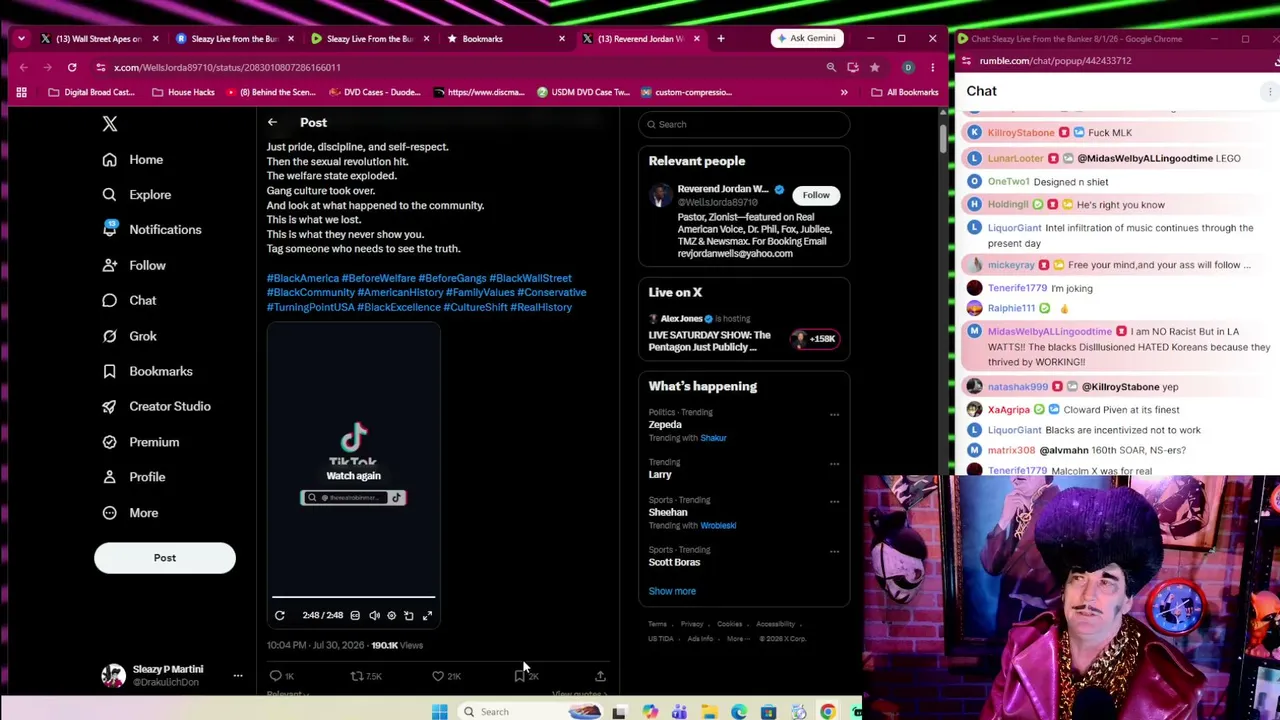
Task: Open Alex Jones live show
Action: [744, 335]
